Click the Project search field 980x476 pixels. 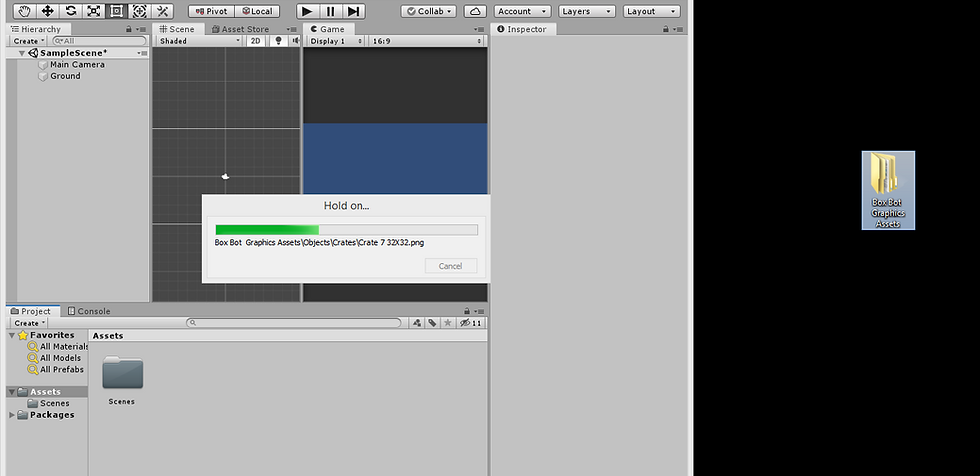[294, 323]
